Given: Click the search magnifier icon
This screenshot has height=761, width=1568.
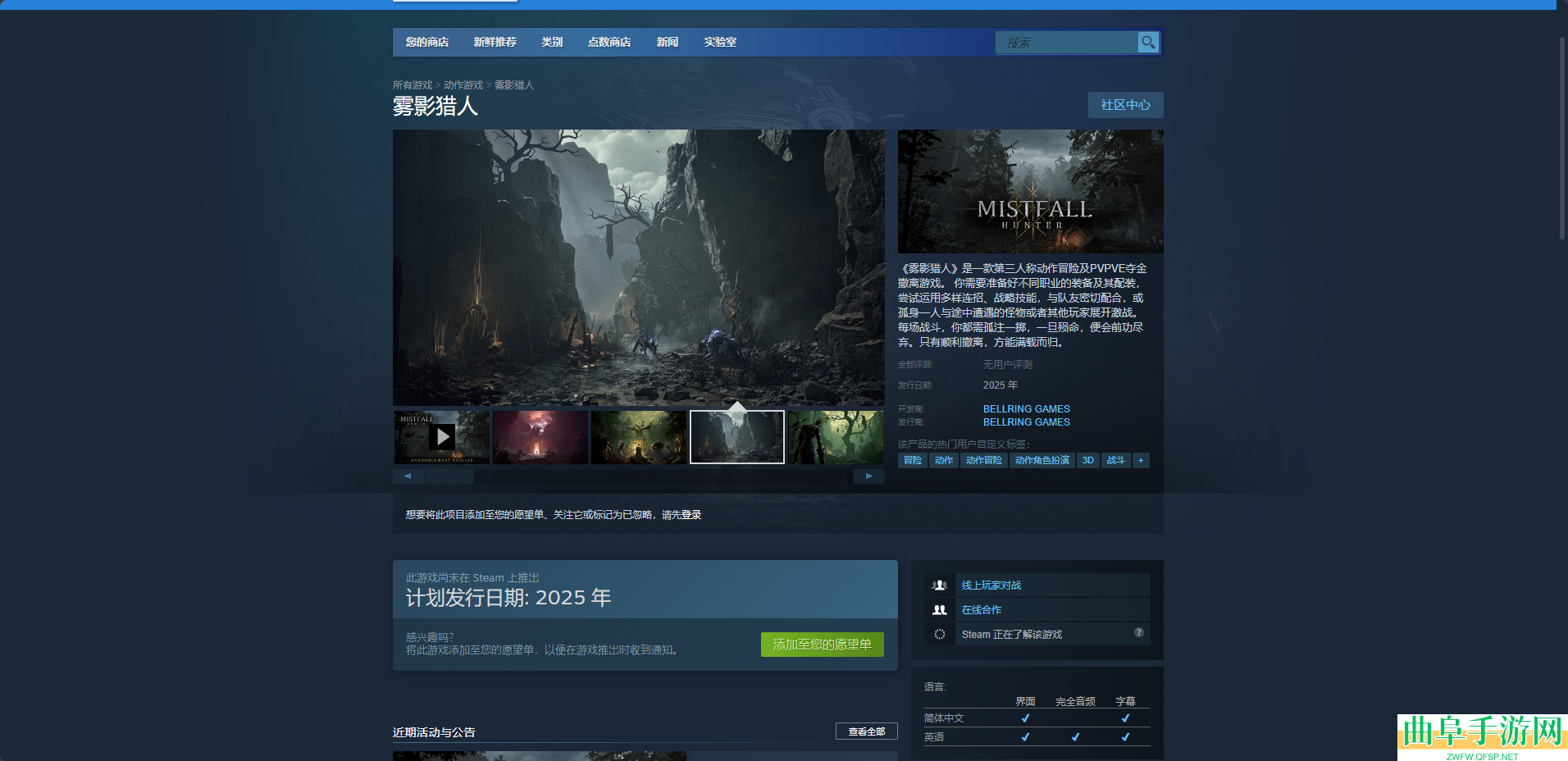Looking at the screenshot, I should point(1148,42).
